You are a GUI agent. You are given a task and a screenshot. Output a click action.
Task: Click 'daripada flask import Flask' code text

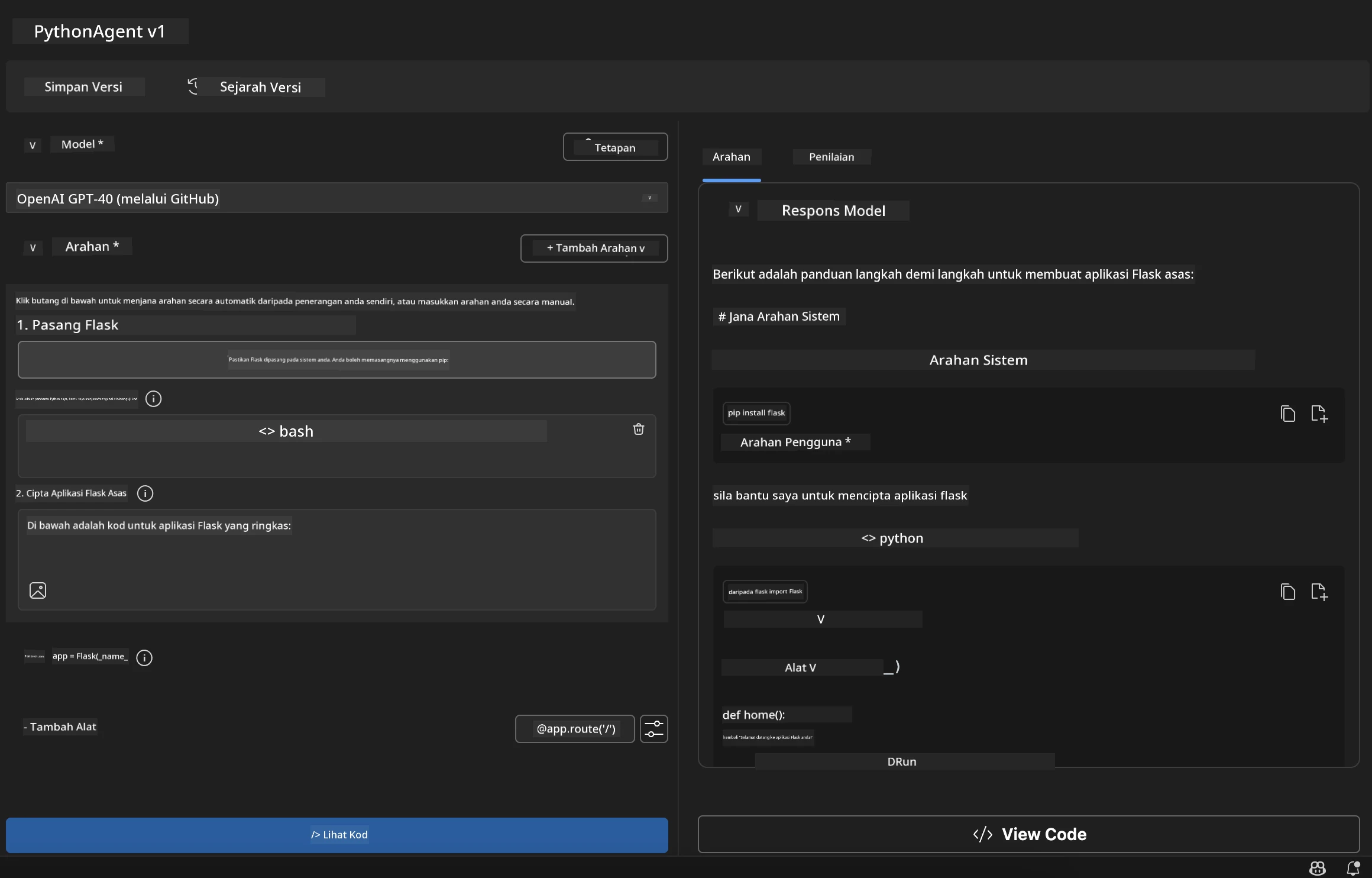click(x=765, y=592)
